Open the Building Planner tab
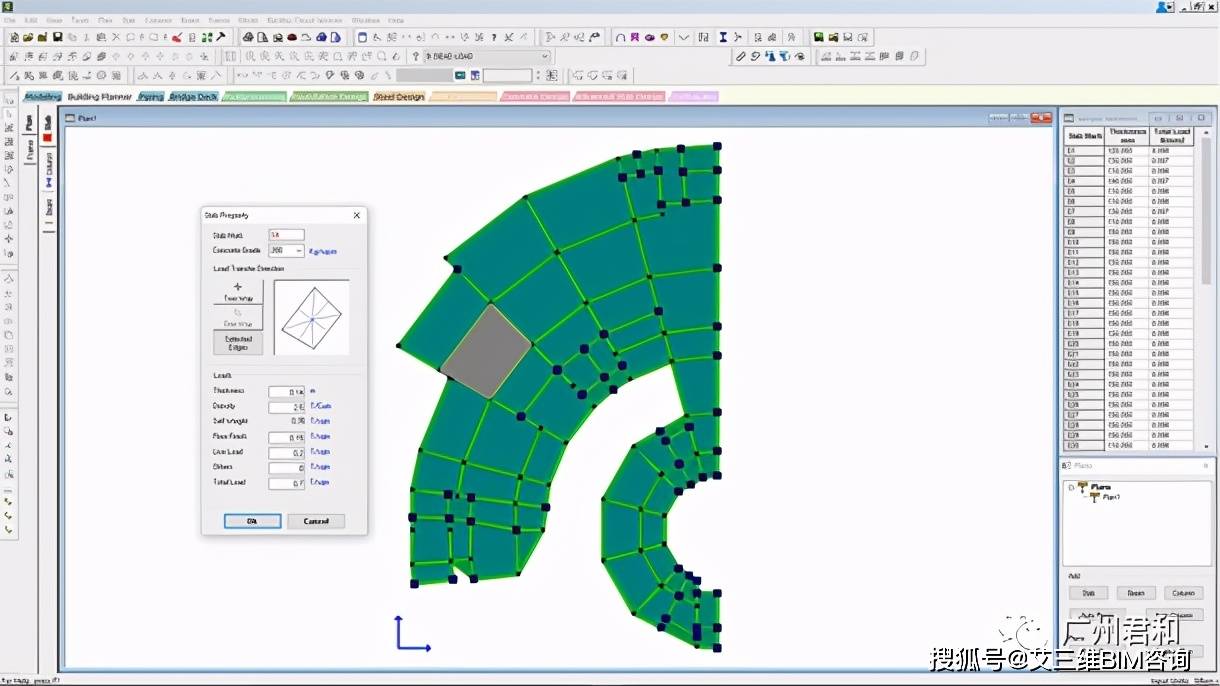The image size is (1220, 686). [x=98, y=97]
